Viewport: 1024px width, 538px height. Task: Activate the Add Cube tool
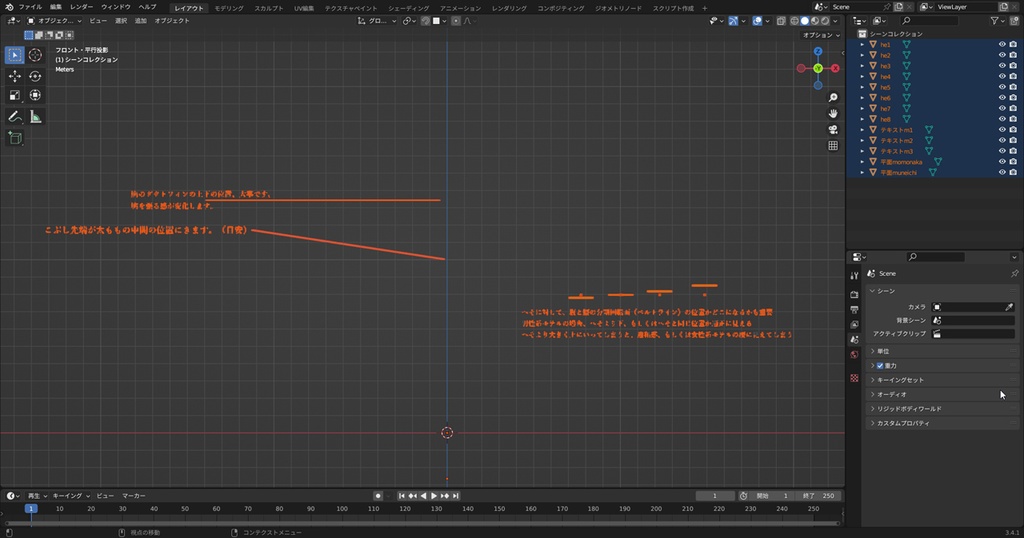[x=14, y=138]
